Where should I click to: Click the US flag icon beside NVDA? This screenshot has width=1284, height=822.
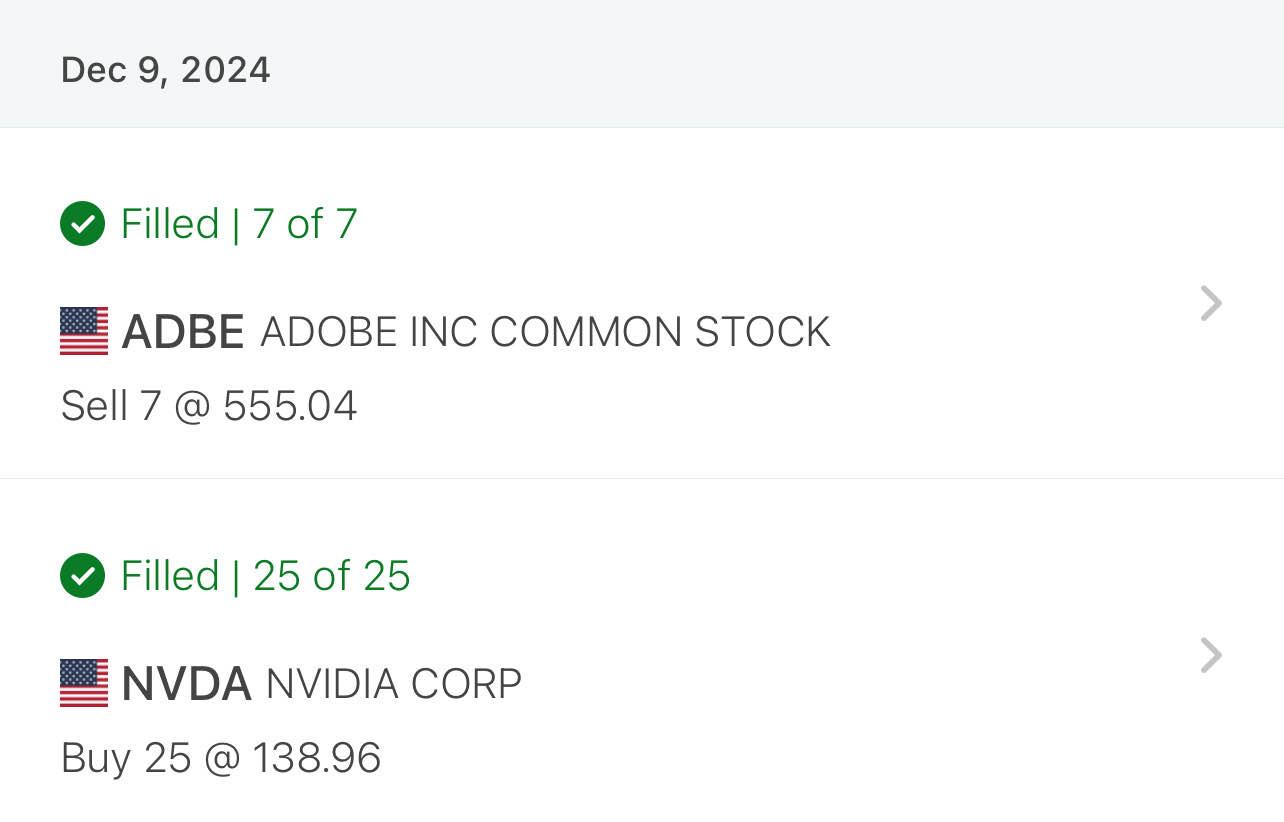coord(84,683)
